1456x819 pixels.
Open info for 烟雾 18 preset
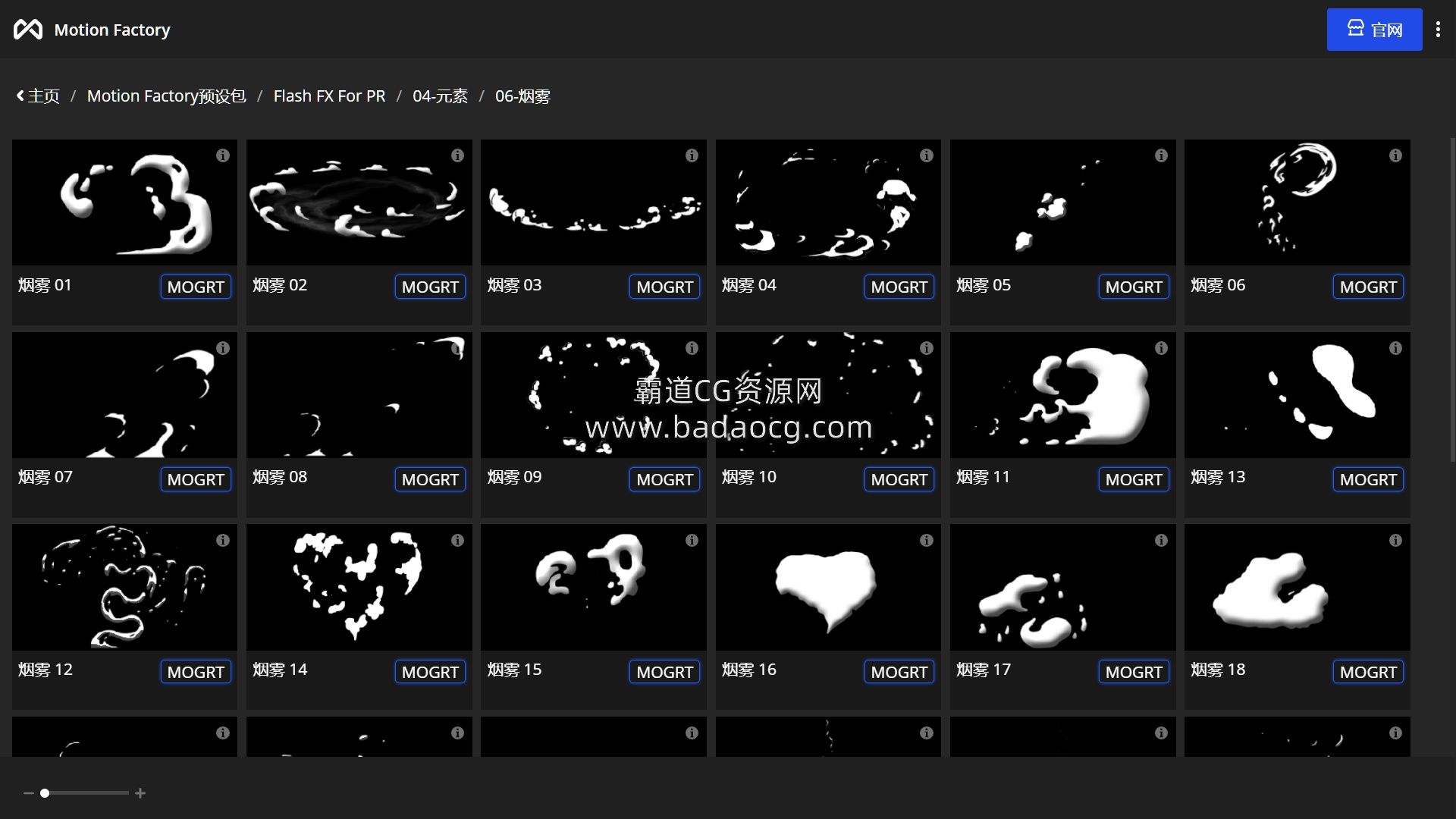click(x=1395, y=541)
